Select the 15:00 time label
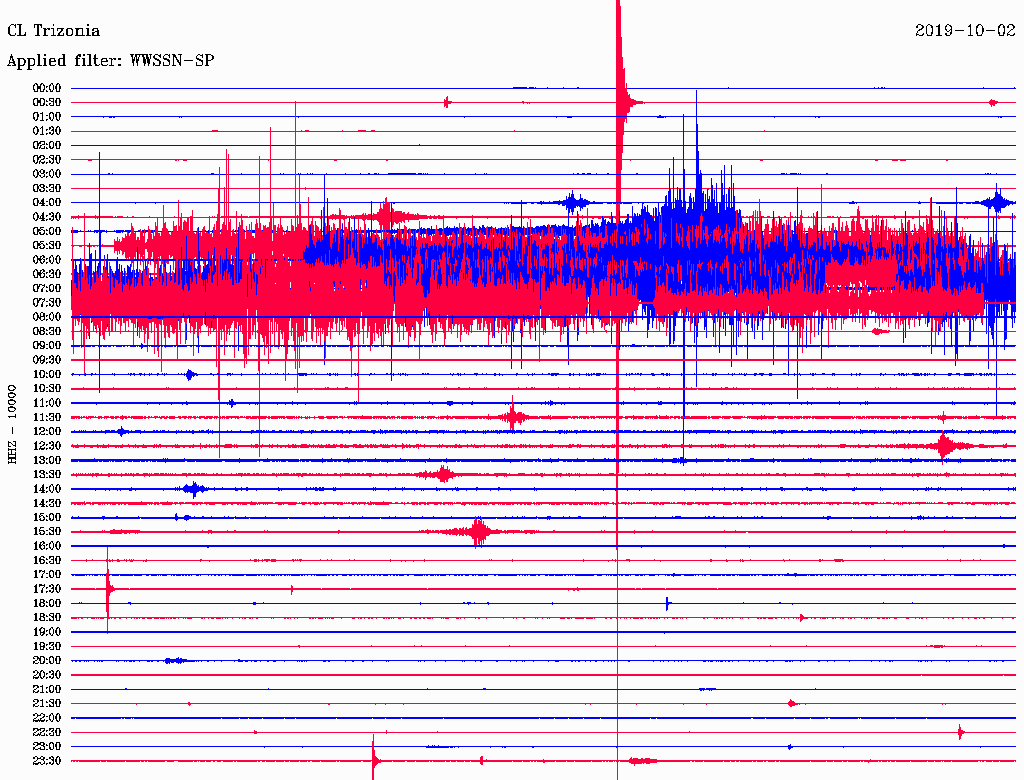Image resolution: width=1024 pixels, height=780 pixels. pyautogui.click(x=47, y=517)
